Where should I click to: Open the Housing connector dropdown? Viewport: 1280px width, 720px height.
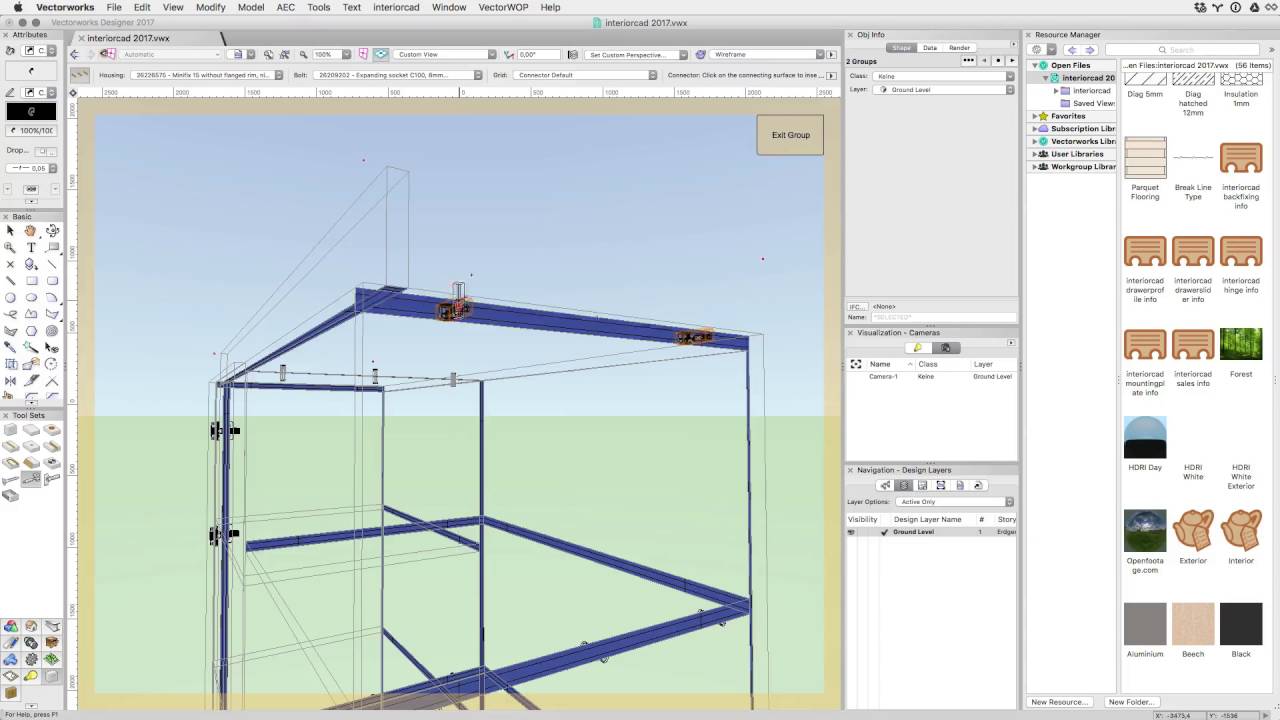coord(206,75)
